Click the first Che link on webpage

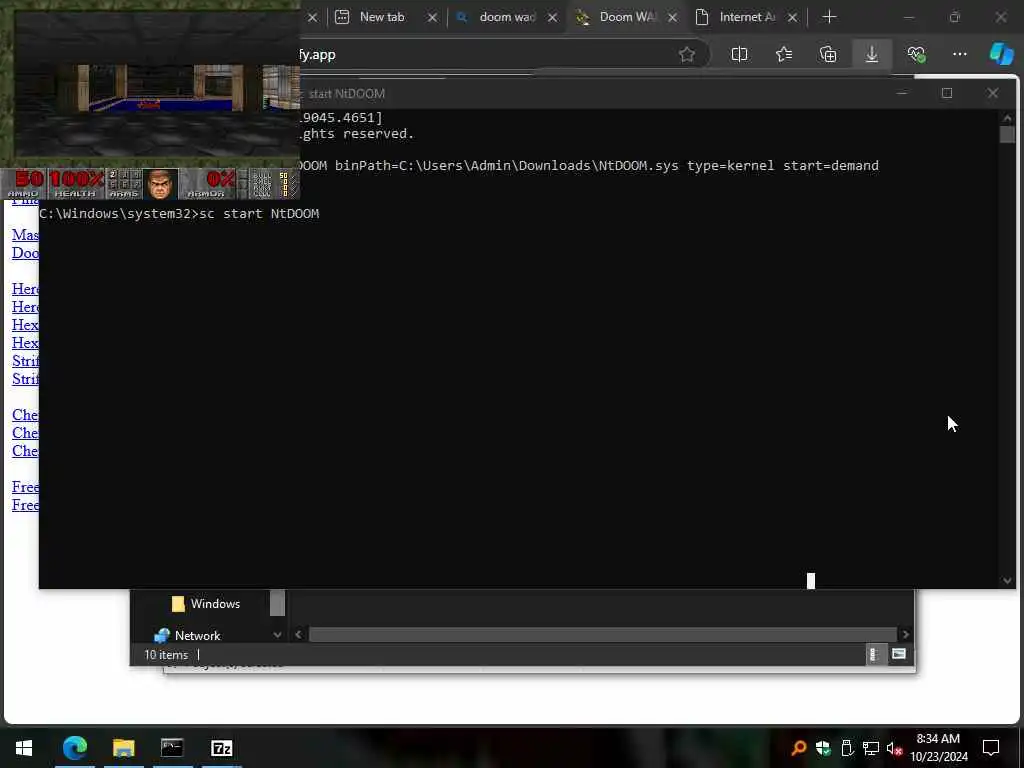(25, 415)
